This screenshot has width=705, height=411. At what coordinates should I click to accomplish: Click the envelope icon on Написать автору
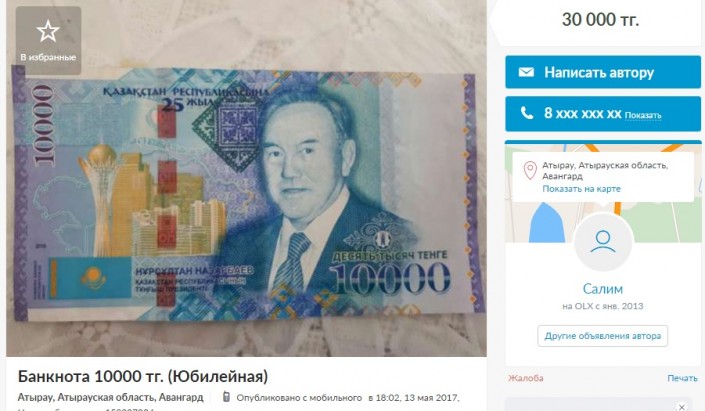526,72
